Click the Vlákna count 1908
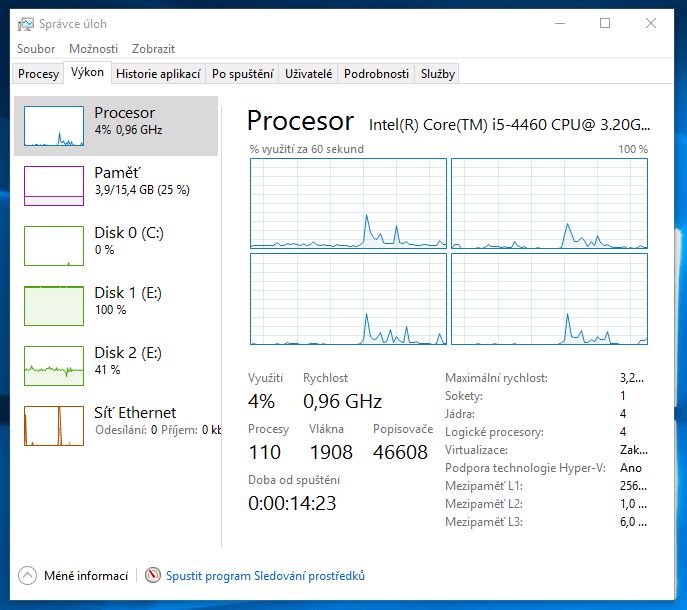This screenshot has width=687, height=610. pyautogui.click(x=331, y=452)
